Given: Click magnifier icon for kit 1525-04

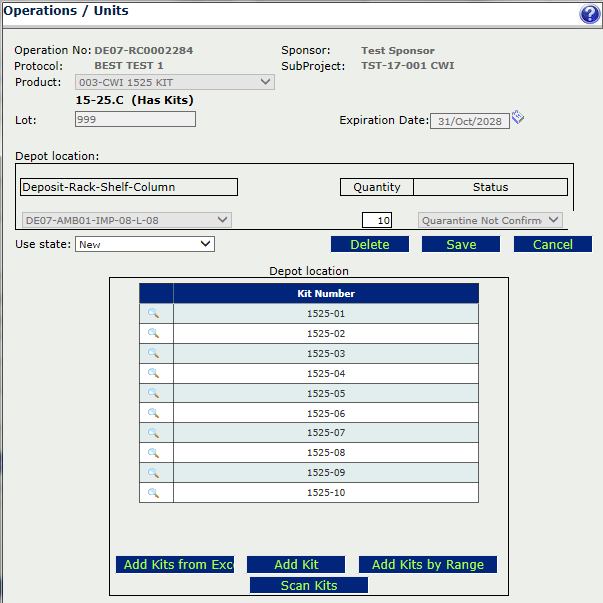Looking at the screenshot, I should pyautogui.click(x=153, y=373).
